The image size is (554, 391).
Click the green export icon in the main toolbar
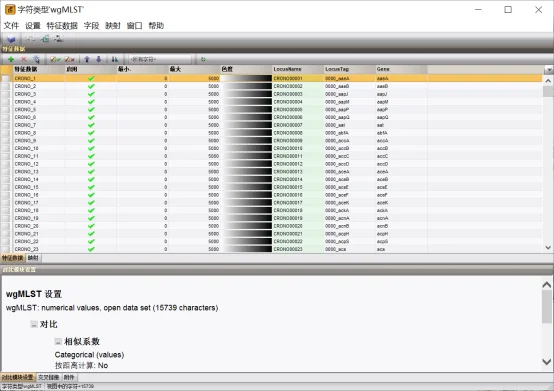click(x=45, y=39)
